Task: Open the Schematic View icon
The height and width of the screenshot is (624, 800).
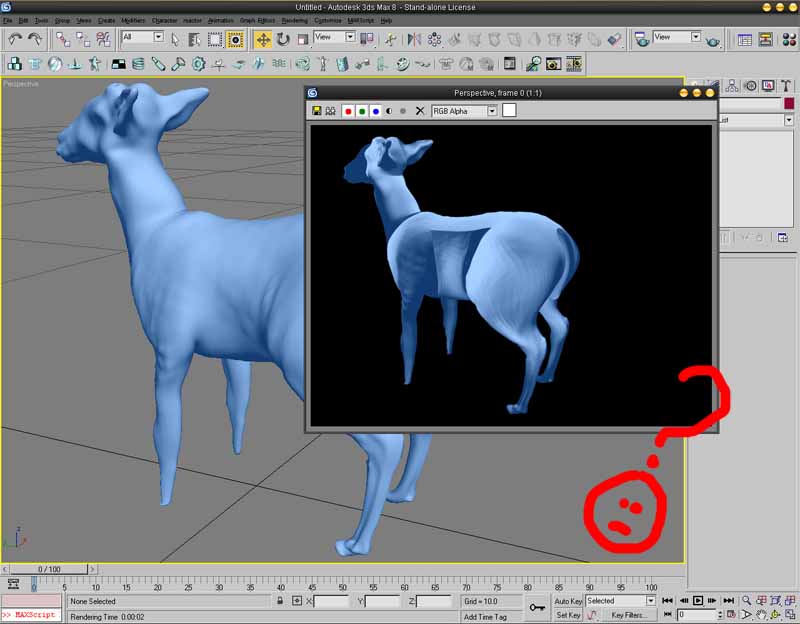Action: pos(765,39)
